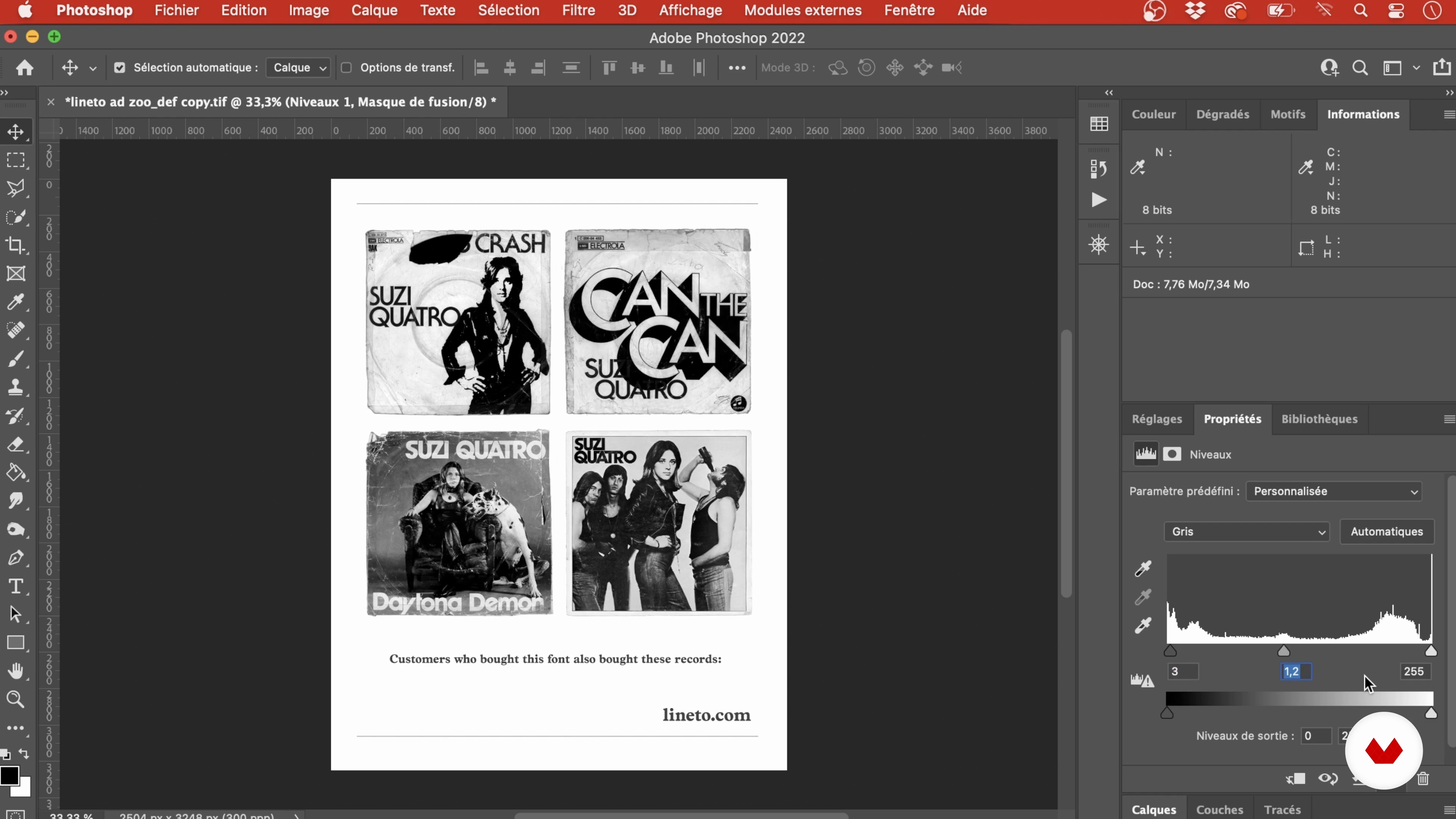Open the workspace switcher dropdown arrow

click(1417, 68)
